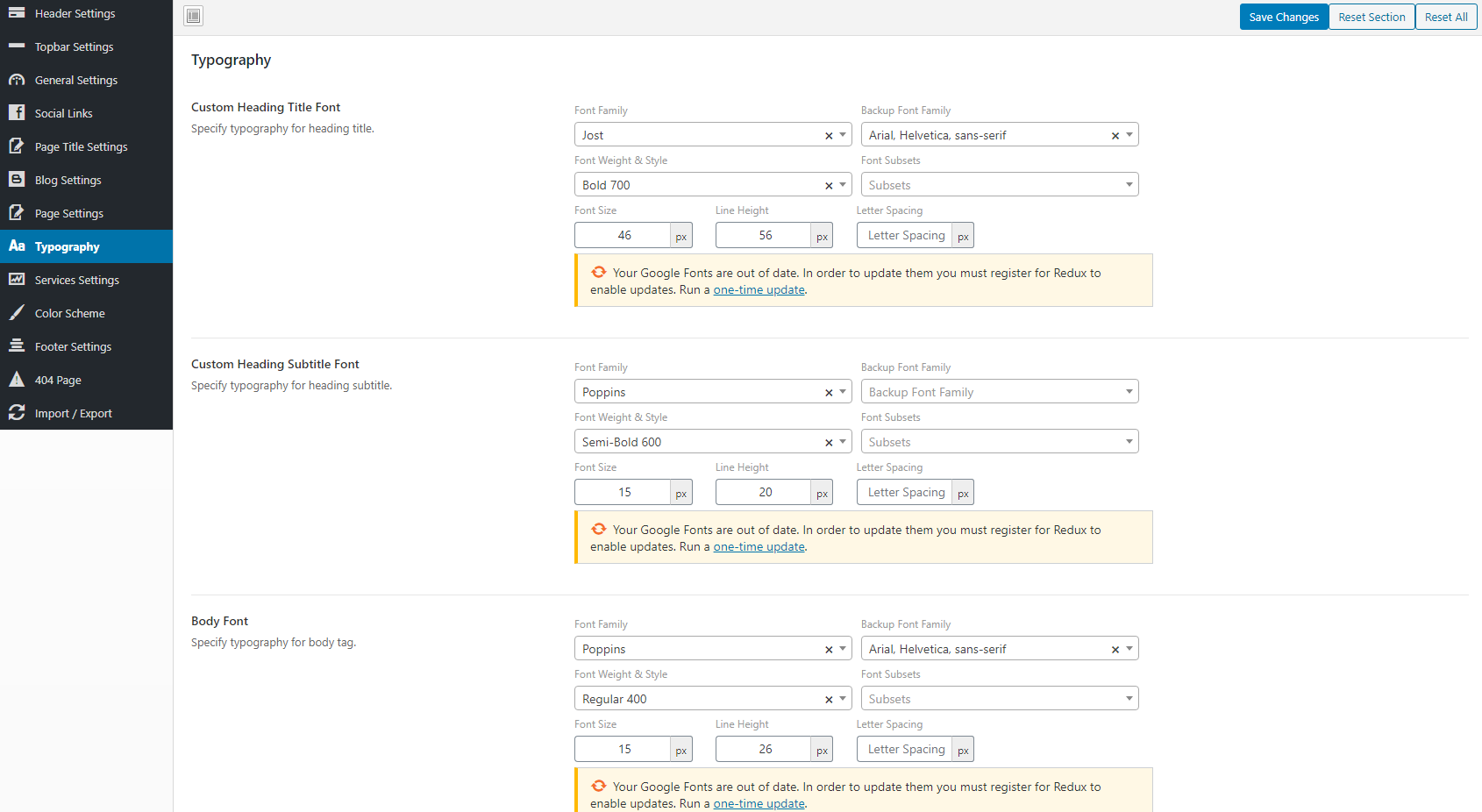Viewport: 1482px width, 812px height.
Task: Clear the Regular 400 weight selection
Action: (829, 699)
